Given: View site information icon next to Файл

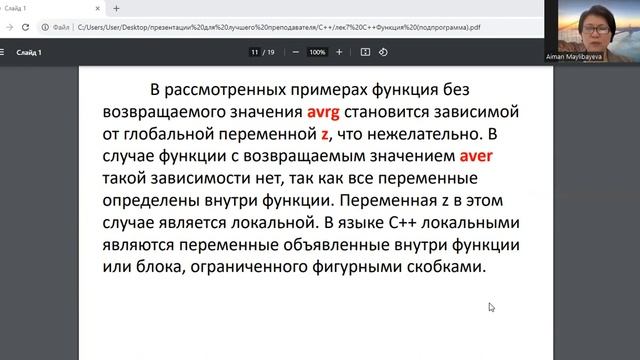Looking at the screenshot, I should coord(45,27).
